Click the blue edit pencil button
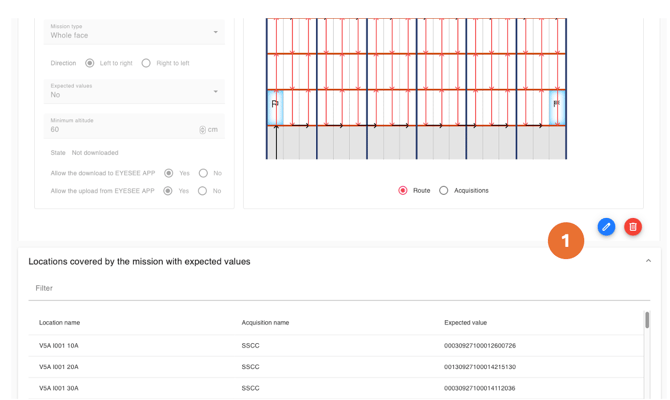670x400 pixels. point(606,227)
